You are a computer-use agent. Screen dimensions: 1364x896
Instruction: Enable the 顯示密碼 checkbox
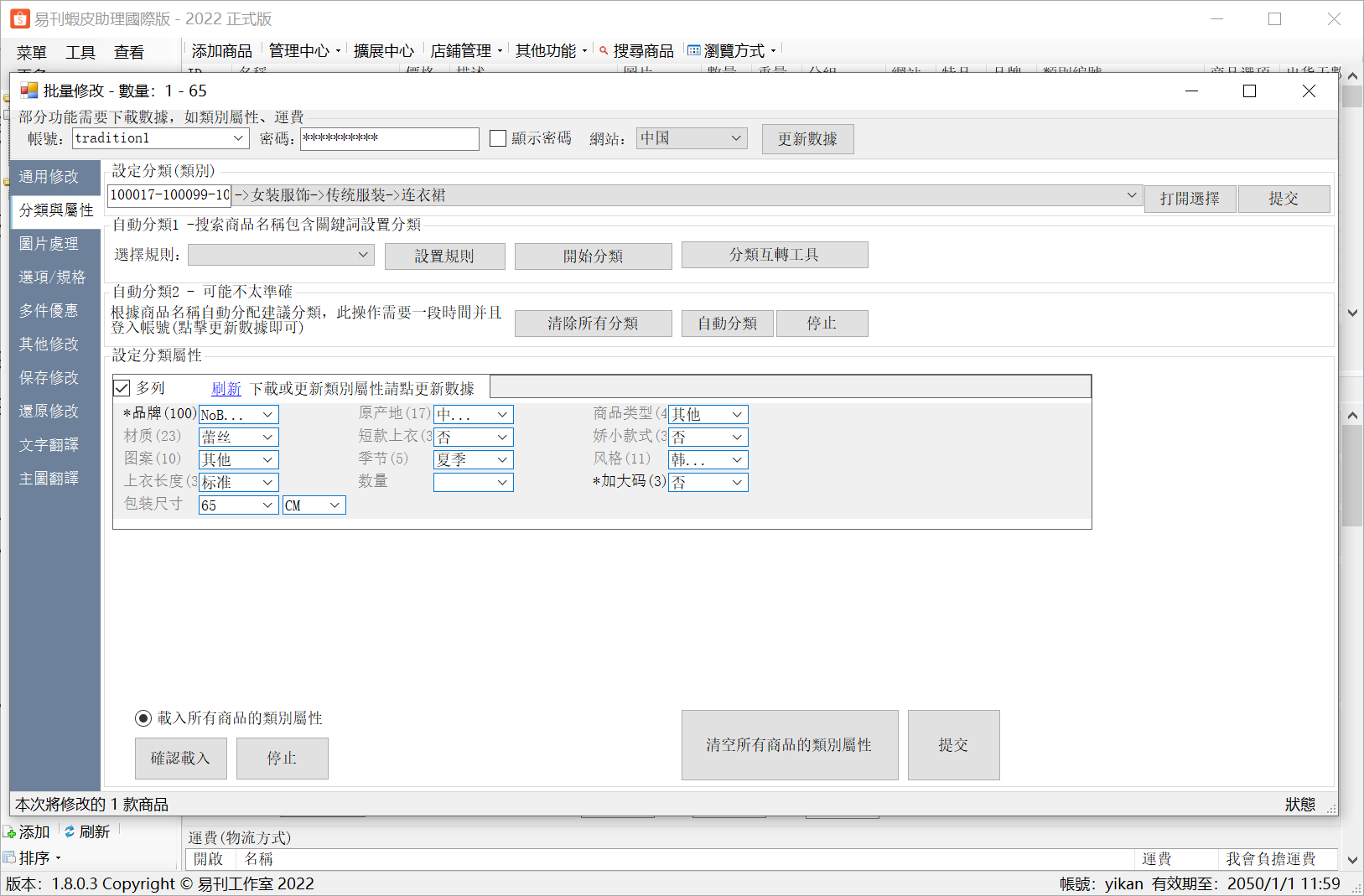498,138
